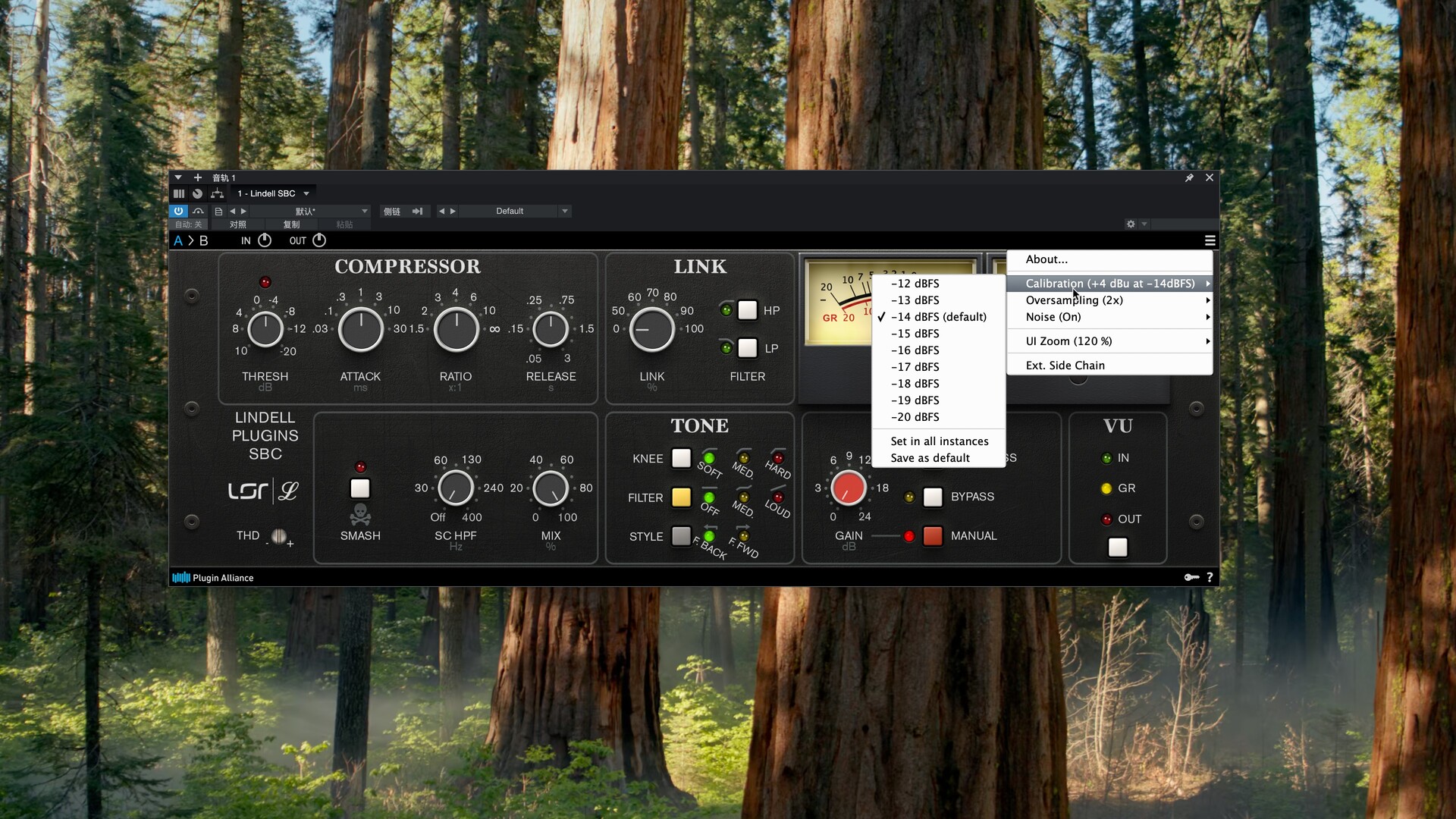Click the plus icon next to 音轨 1
The width and height of the screenshot is (1456, 819).
[198, 177]
